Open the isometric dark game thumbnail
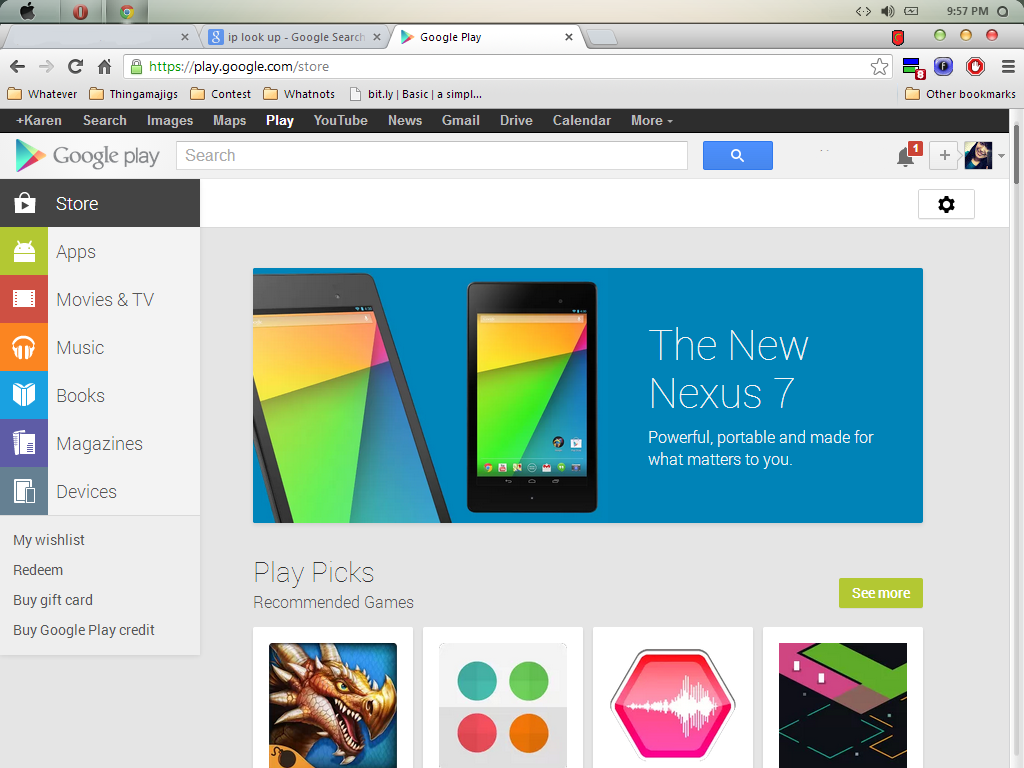The width and height of the screenshot is (1024, 768). (842, 705)
